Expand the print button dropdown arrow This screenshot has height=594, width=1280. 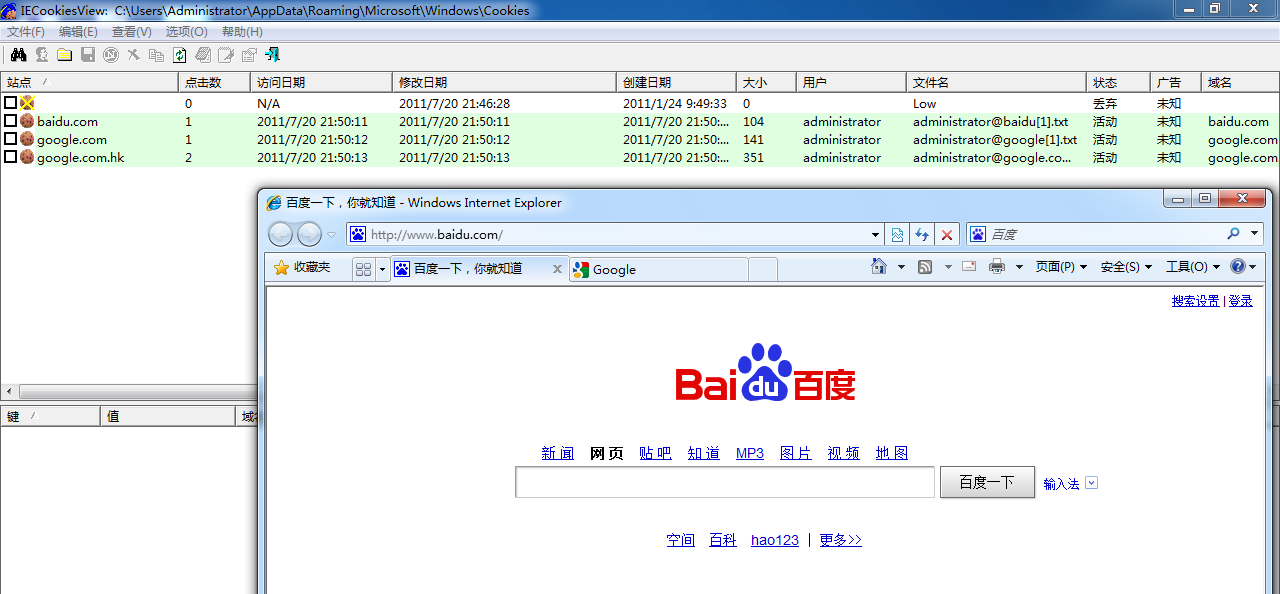pyautogui.click(x=1019, y=267)
